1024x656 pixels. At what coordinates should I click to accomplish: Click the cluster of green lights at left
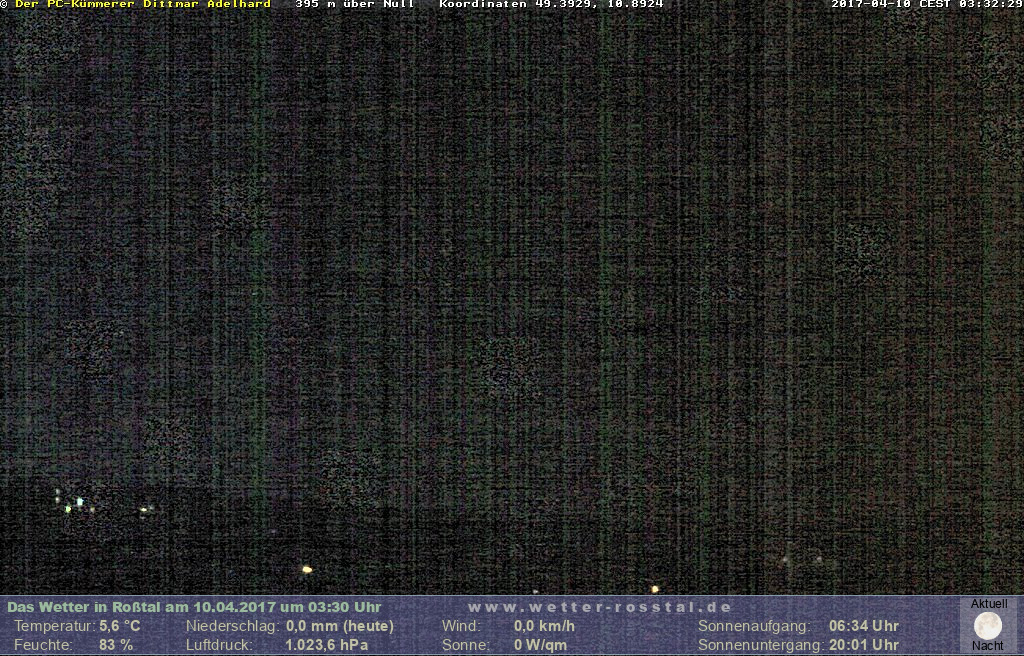[74, 503]
